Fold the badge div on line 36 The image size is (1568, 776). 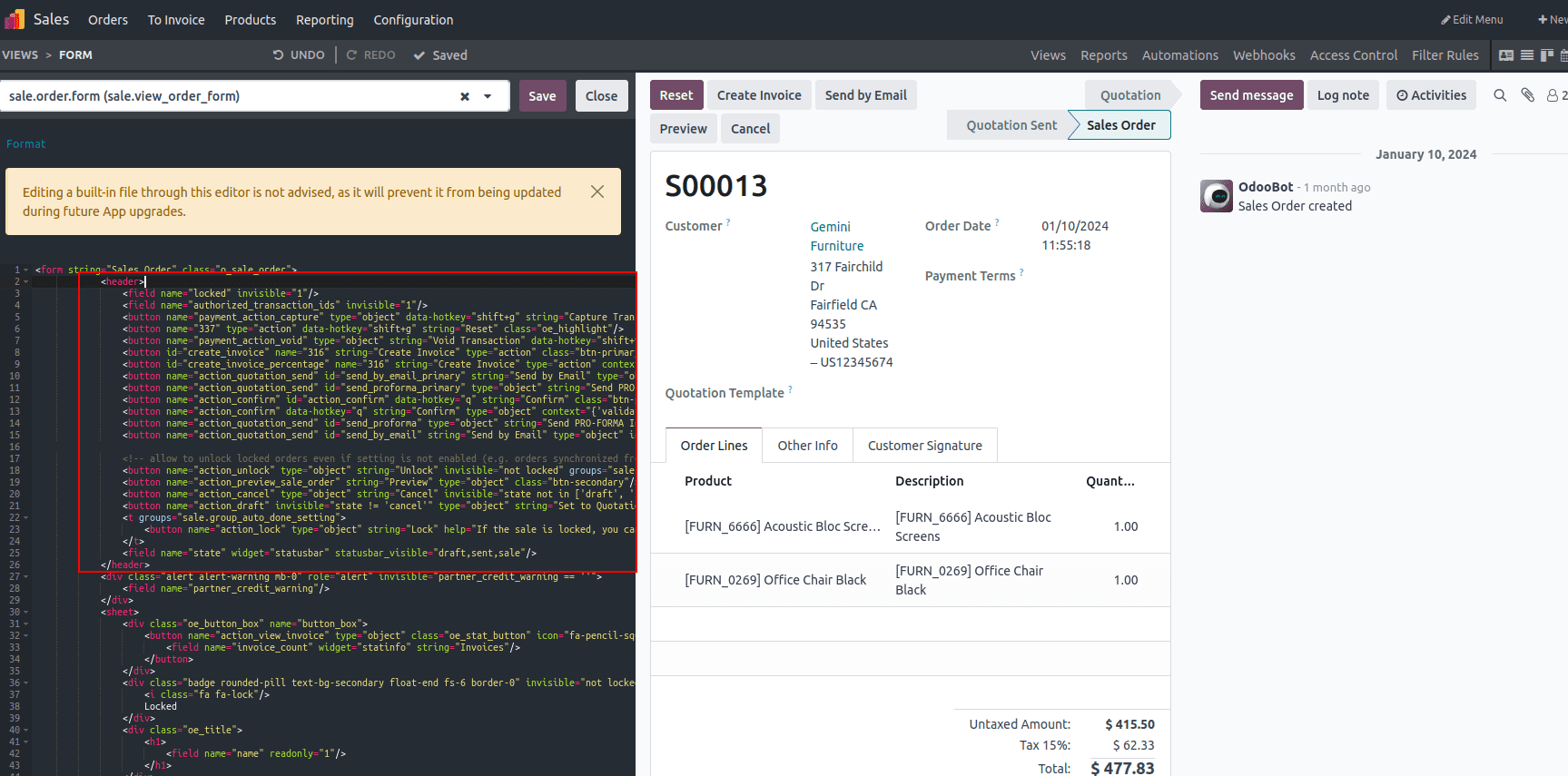[26, 683]
